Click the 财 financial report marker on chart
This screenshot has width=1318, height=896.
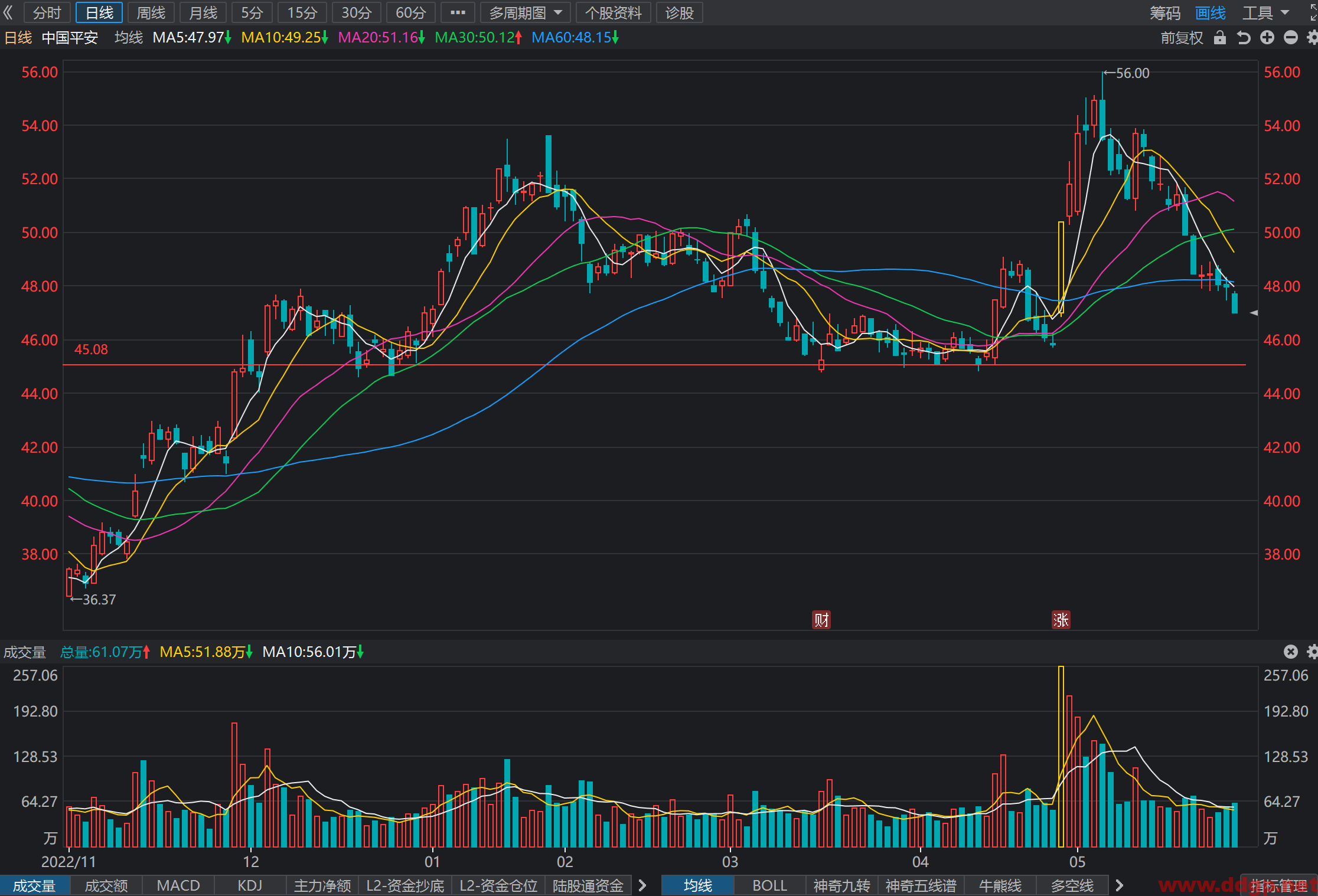tap(821, 620)
